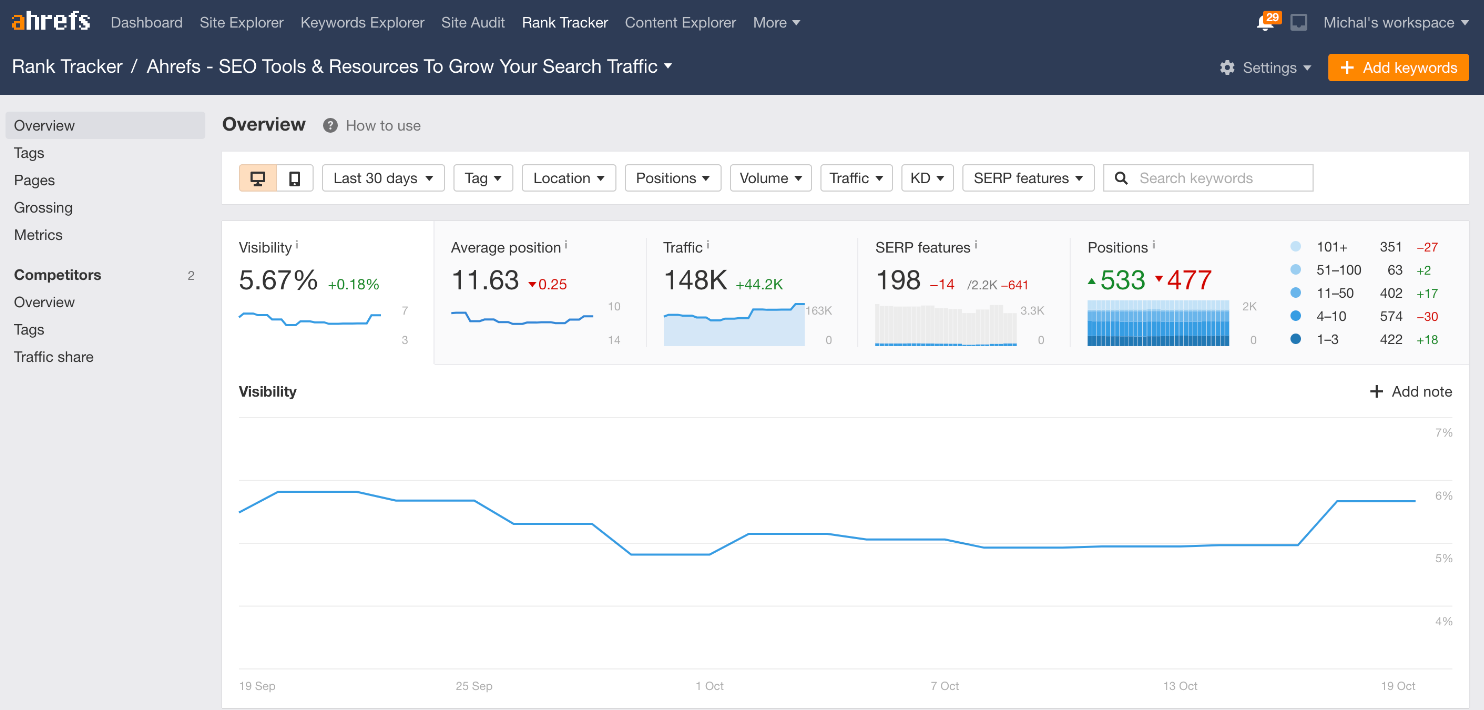Click the display icon beside the bell

point(1299,22)
